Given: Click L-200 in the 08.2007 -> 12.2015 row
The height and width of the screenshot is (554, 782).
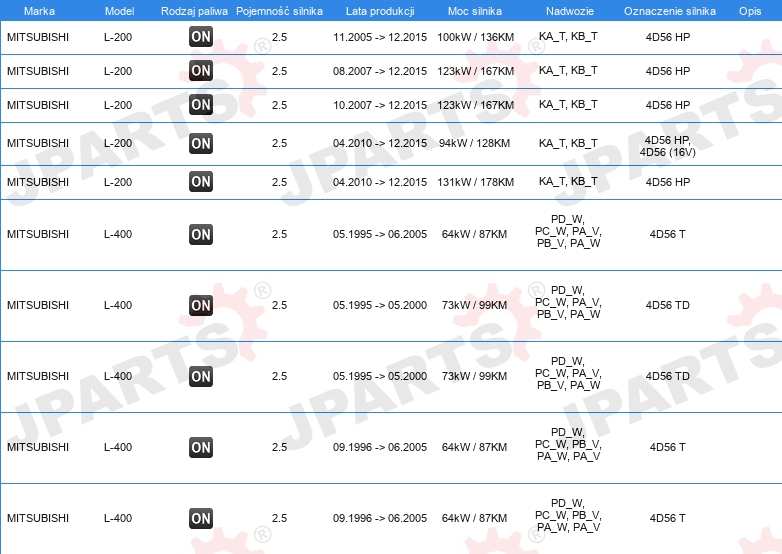Looking at the screenshot, I should pos(118,71).
